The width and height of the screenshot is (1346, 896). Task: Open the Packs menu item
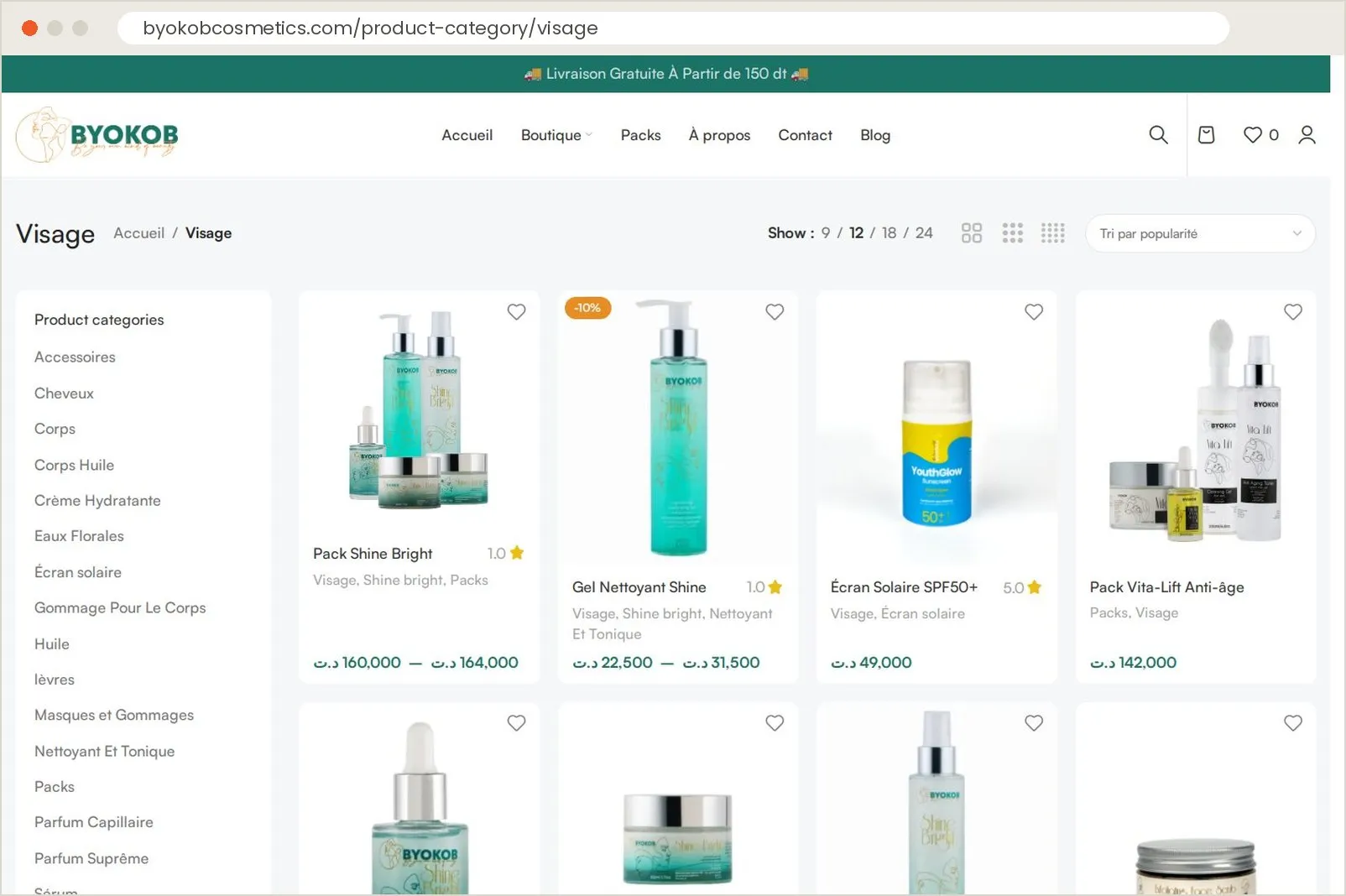pyautogui.click(x=641, y=135)
